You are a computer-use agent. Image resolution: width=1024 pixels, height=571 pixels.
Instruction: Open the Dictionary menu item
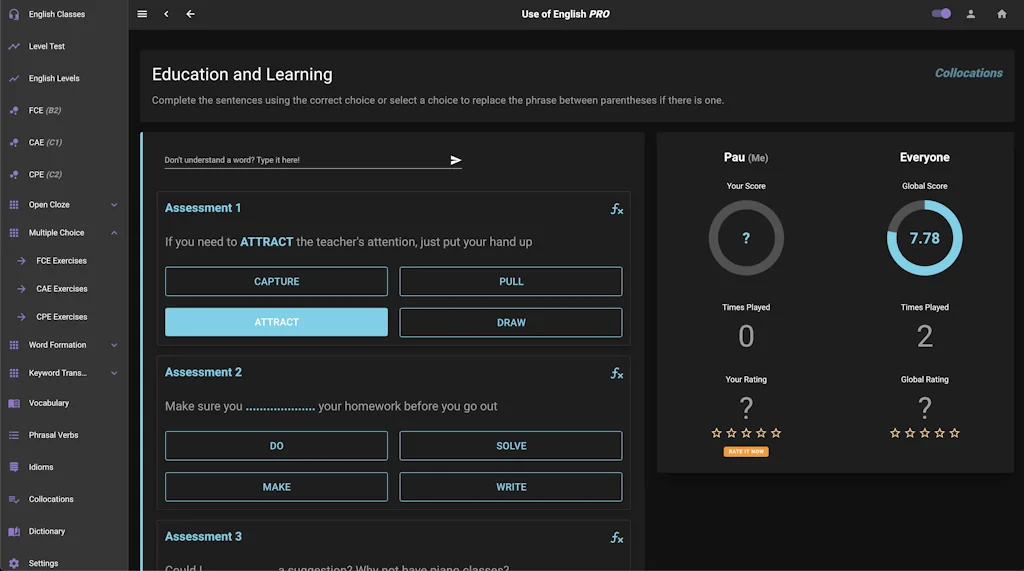[46, 531]
